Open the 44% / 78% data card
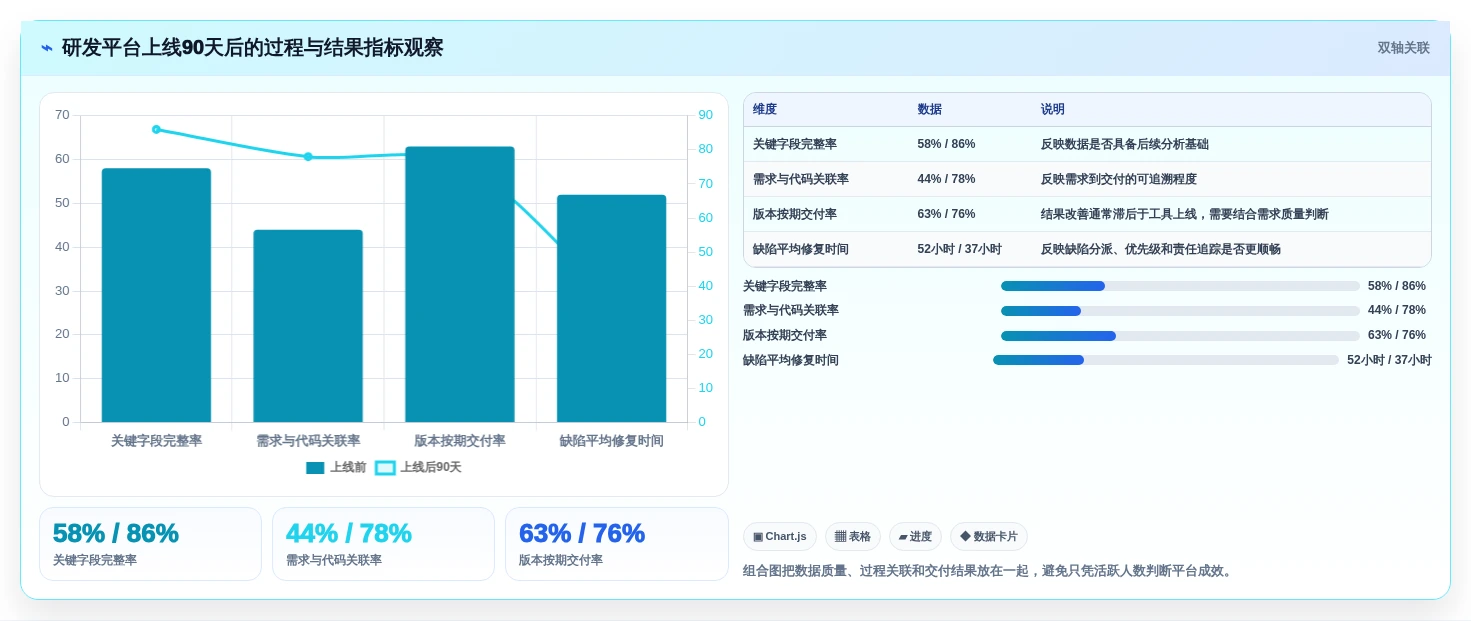The height and width of the screenshot is (621, 1471). tap(383, 544)
